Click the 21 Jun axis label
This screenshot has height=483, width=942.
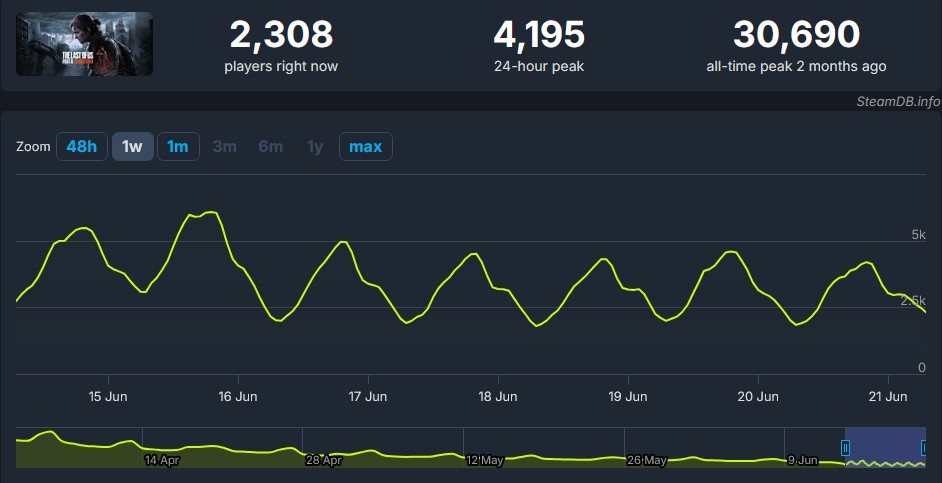pos(888,396)
